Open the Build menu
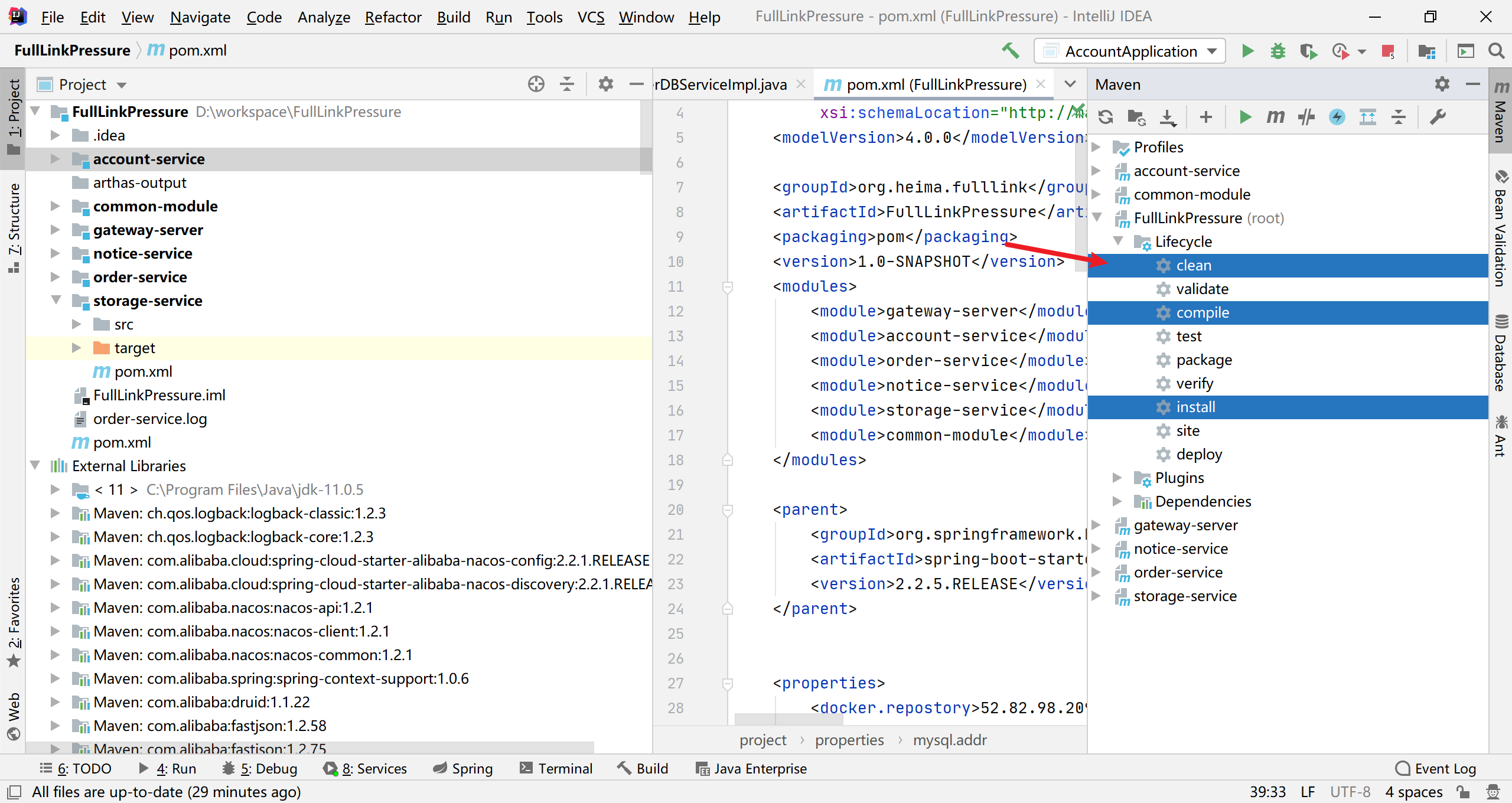 click(453, 17)
